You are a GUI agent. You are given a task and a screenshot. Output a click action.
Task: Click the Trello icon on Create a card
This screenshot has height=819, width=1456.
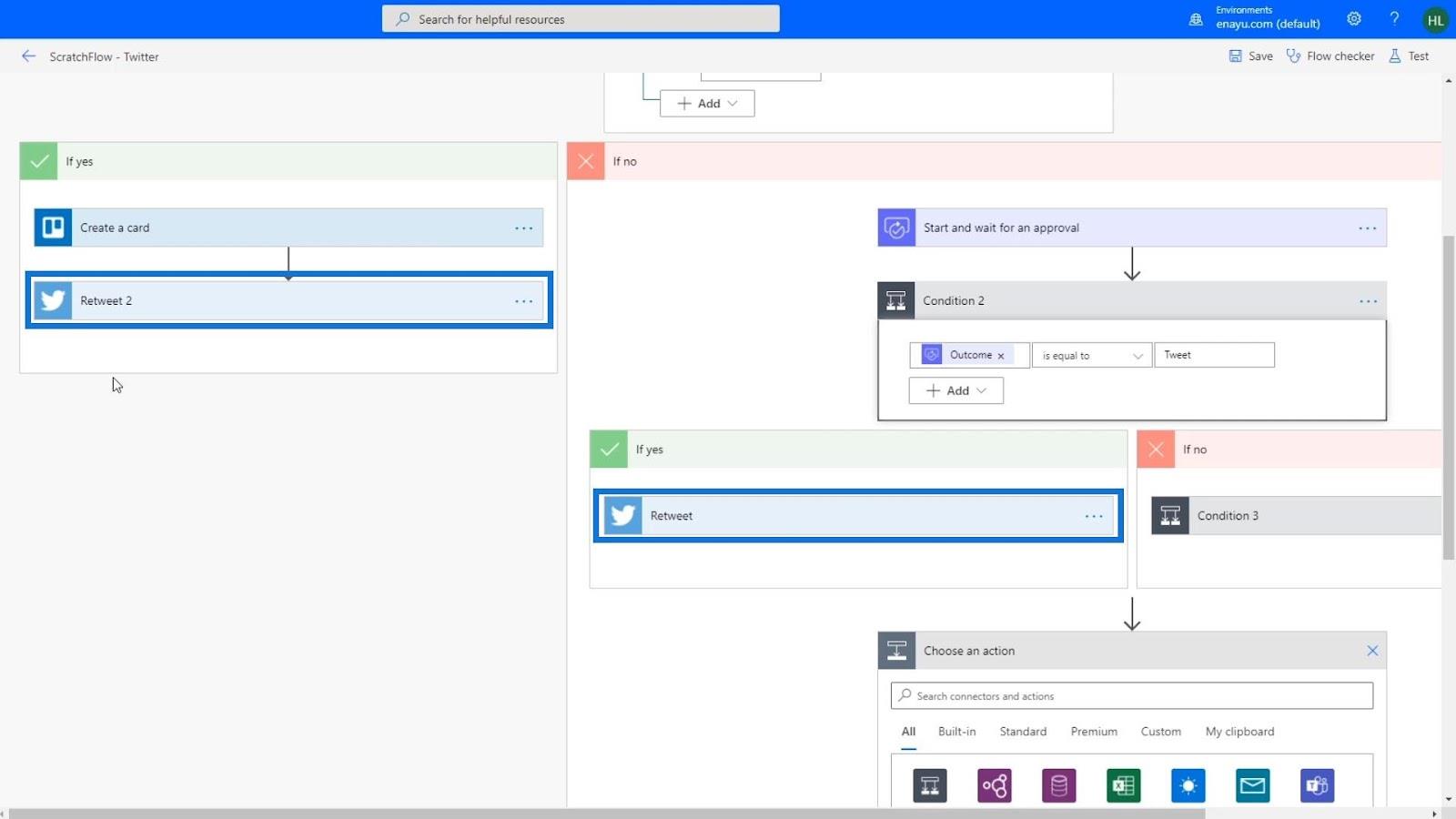(x=53, y=227)
